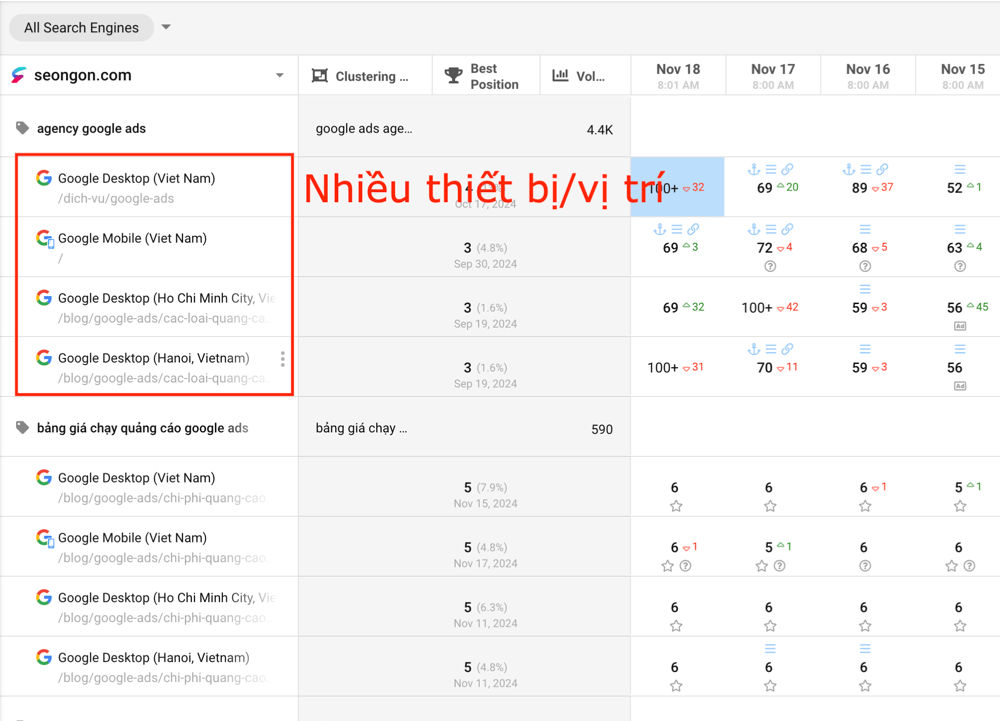The height and width of the screenshot is (721, 1001).
Task: Click the list icon above Nov 17 rank 70
Action: point(771,349)
